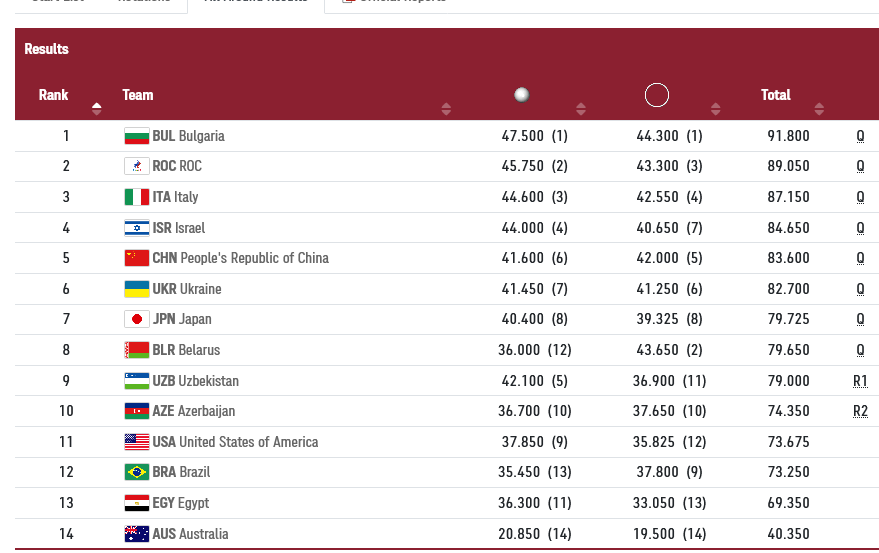Open CHN People's Republic of China link
Viewport: 879px width, 553px height.
click(240, 258)
